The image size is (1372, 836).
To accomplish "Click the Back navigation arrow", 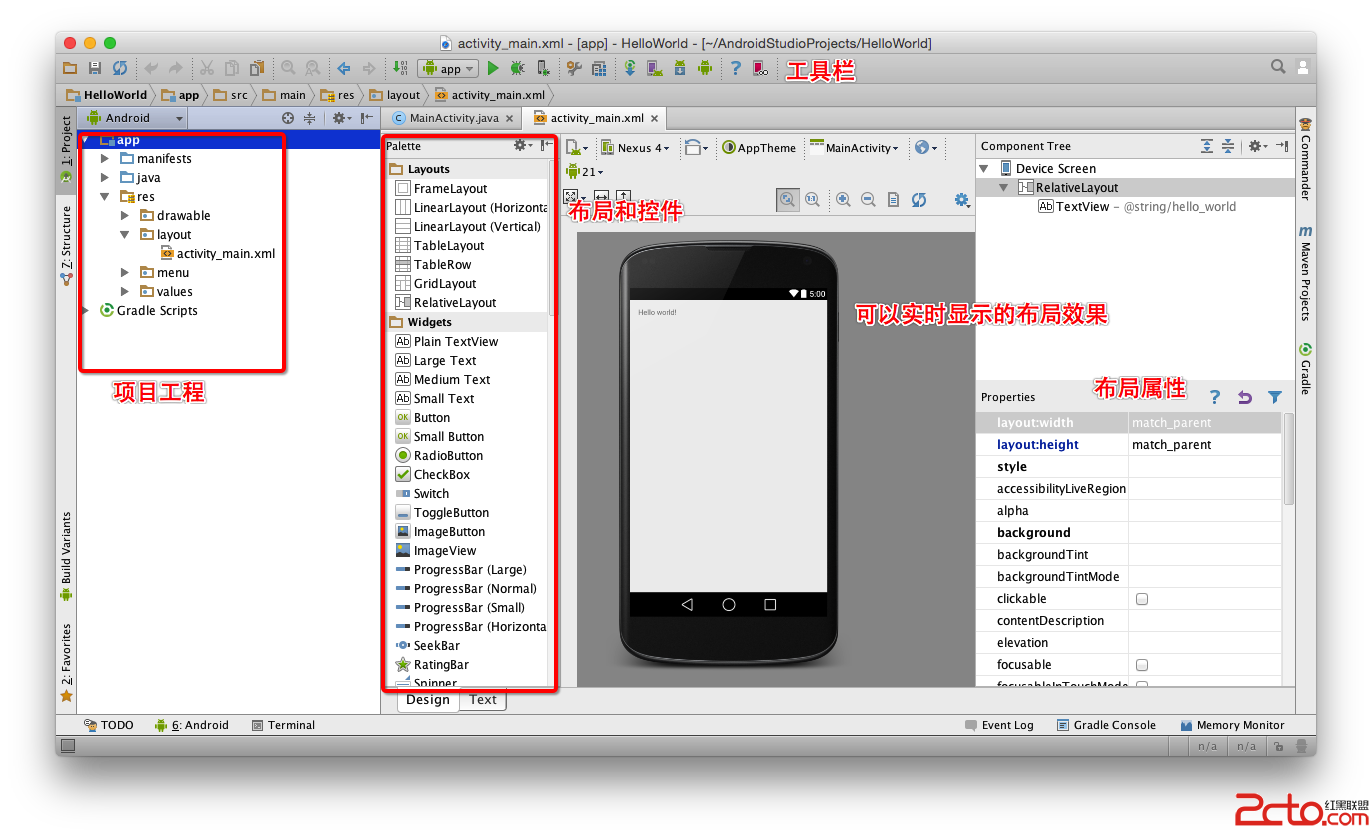I will coord(344,68).
